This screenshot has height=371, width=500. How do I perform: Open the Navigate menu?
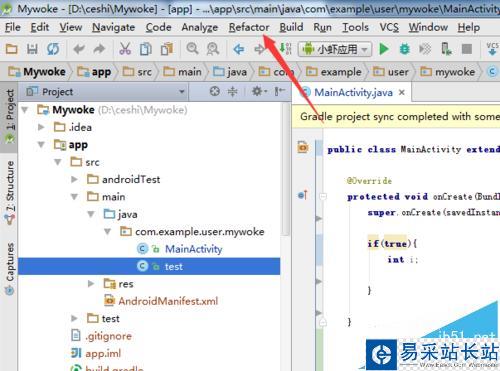click(113, 27)
